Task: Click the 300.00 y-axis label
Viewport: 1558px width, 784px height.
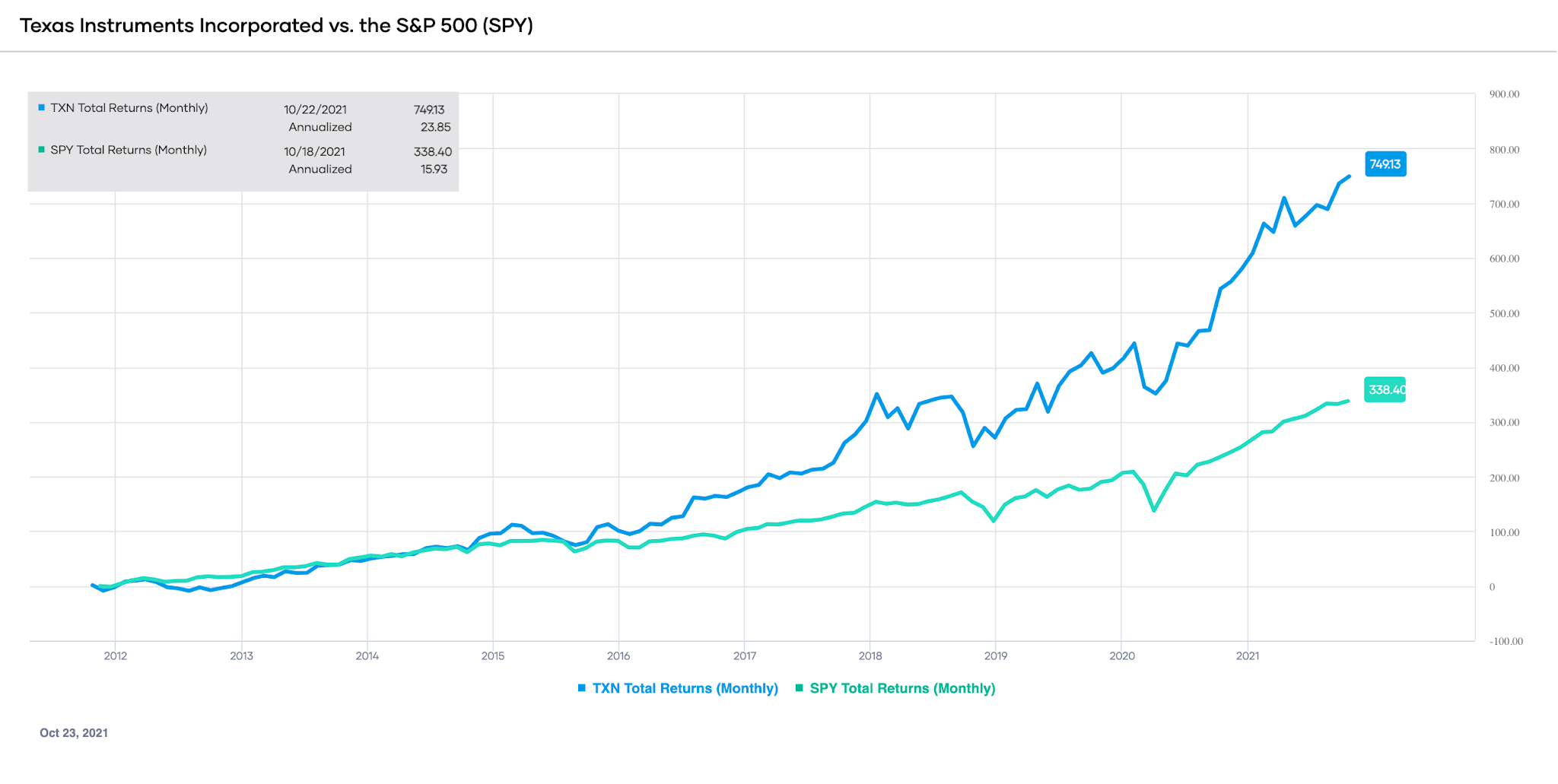Action: tap(1504, 422)
